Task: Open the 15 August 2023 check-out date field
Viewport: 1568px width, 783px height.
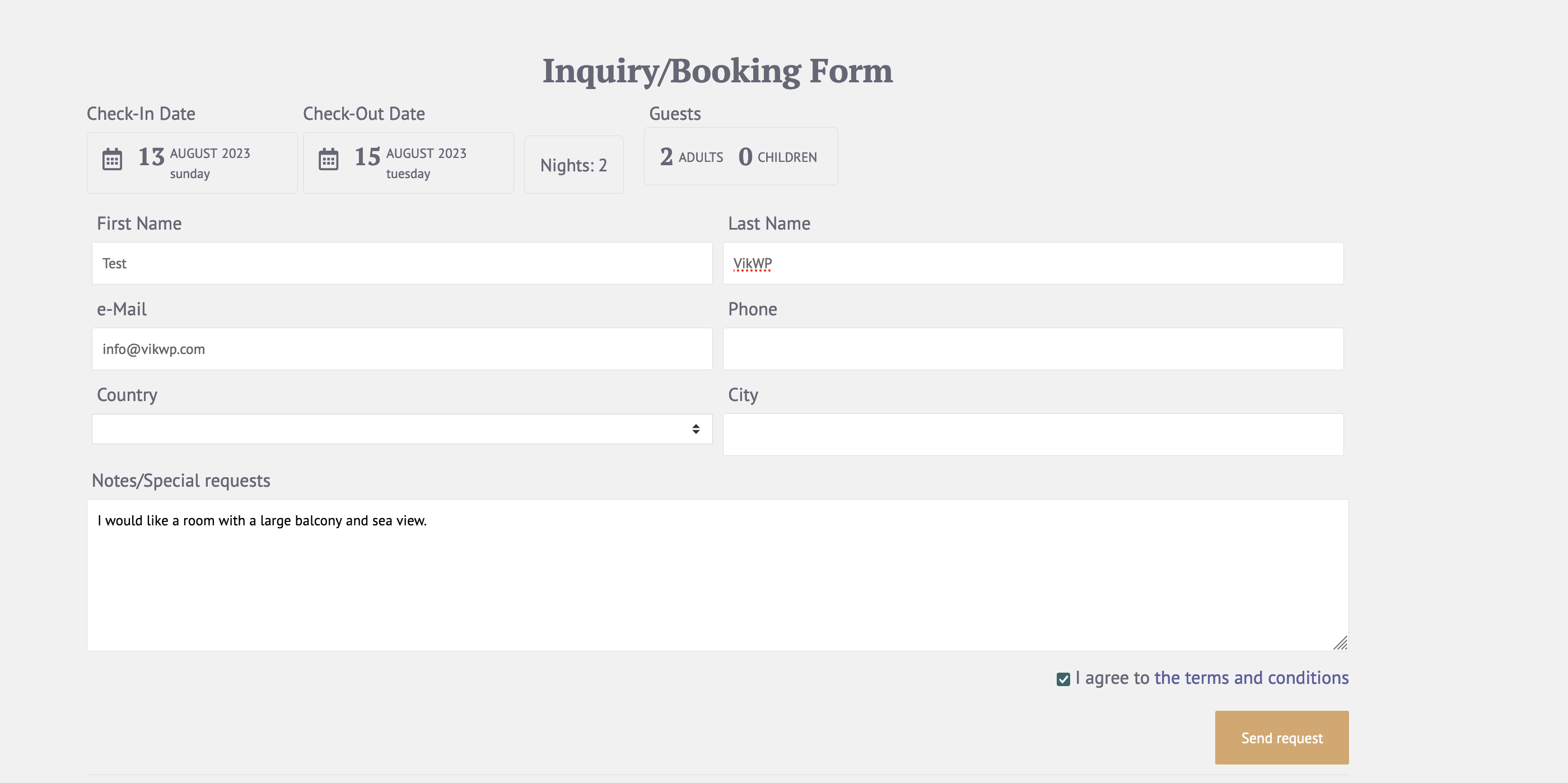Action: 408,162
